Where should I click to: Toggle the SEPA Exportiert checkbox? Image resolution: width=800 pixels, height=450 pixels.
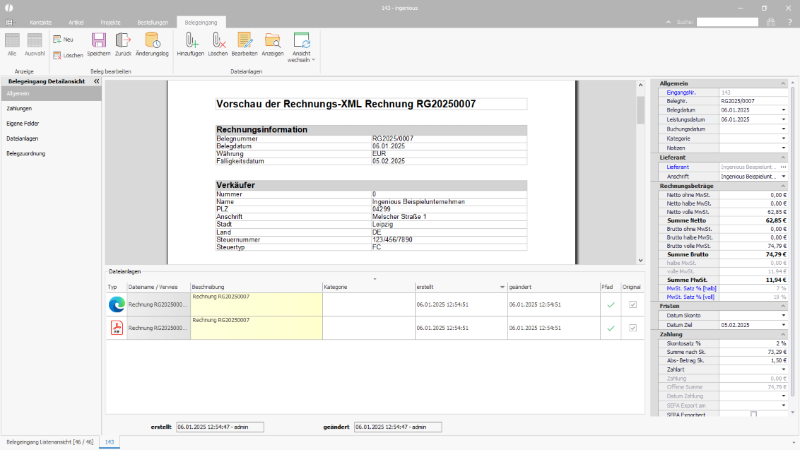754,414
